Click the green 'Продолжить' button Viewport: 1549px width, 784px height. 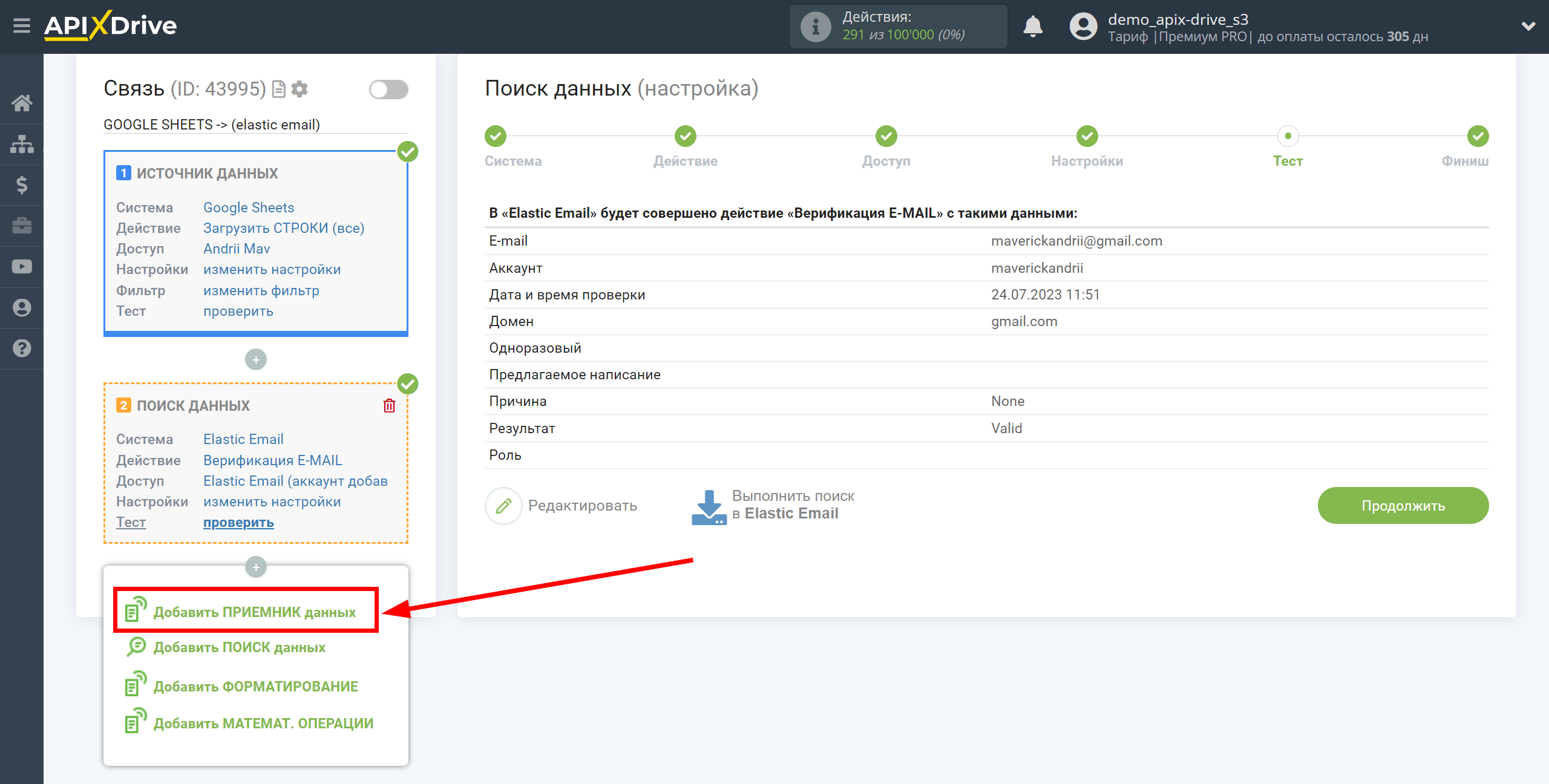[x=1403, y=506]
